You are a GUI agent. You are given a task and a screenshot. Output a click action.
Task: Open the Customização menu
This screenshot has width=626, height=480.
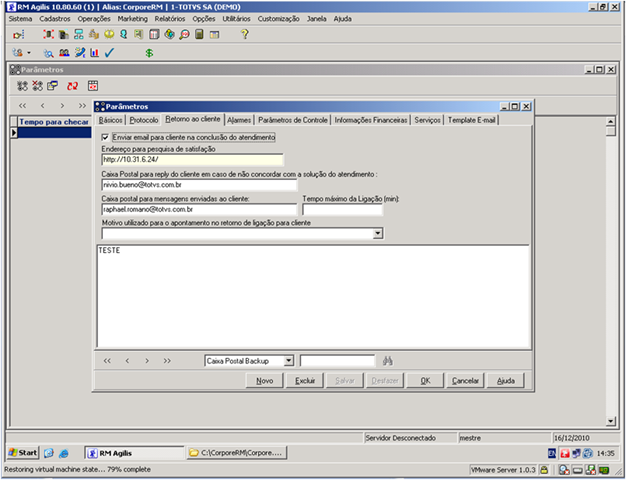click(x=278, y=19)
